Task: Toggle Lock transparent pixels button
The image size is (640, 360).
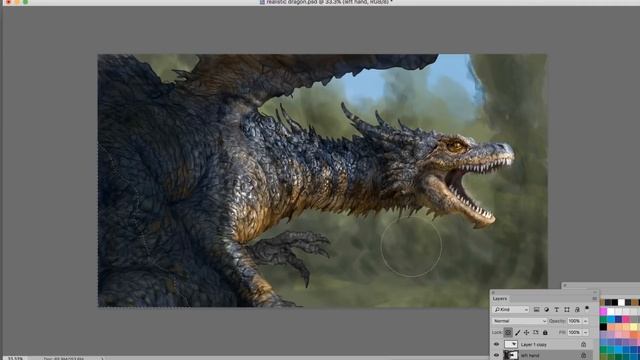Action: (508, 332)
